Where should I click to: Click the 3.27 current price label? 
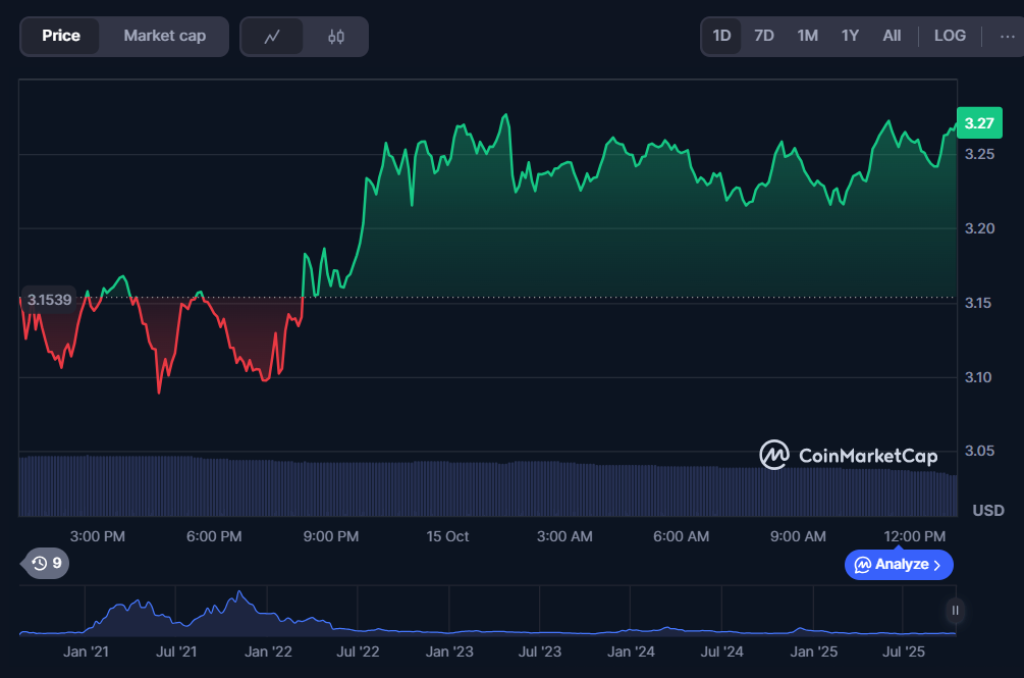point(978,123)
